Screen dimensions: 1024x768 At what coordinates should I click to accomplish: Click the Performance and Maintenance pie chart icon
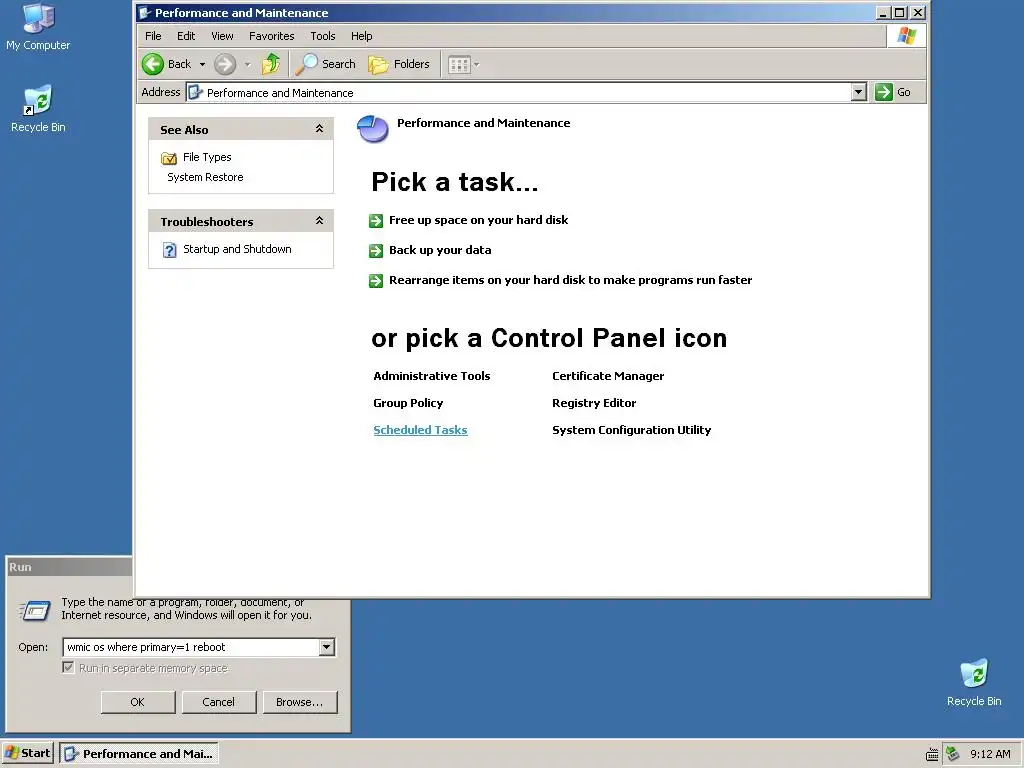(x=373, y=129)
